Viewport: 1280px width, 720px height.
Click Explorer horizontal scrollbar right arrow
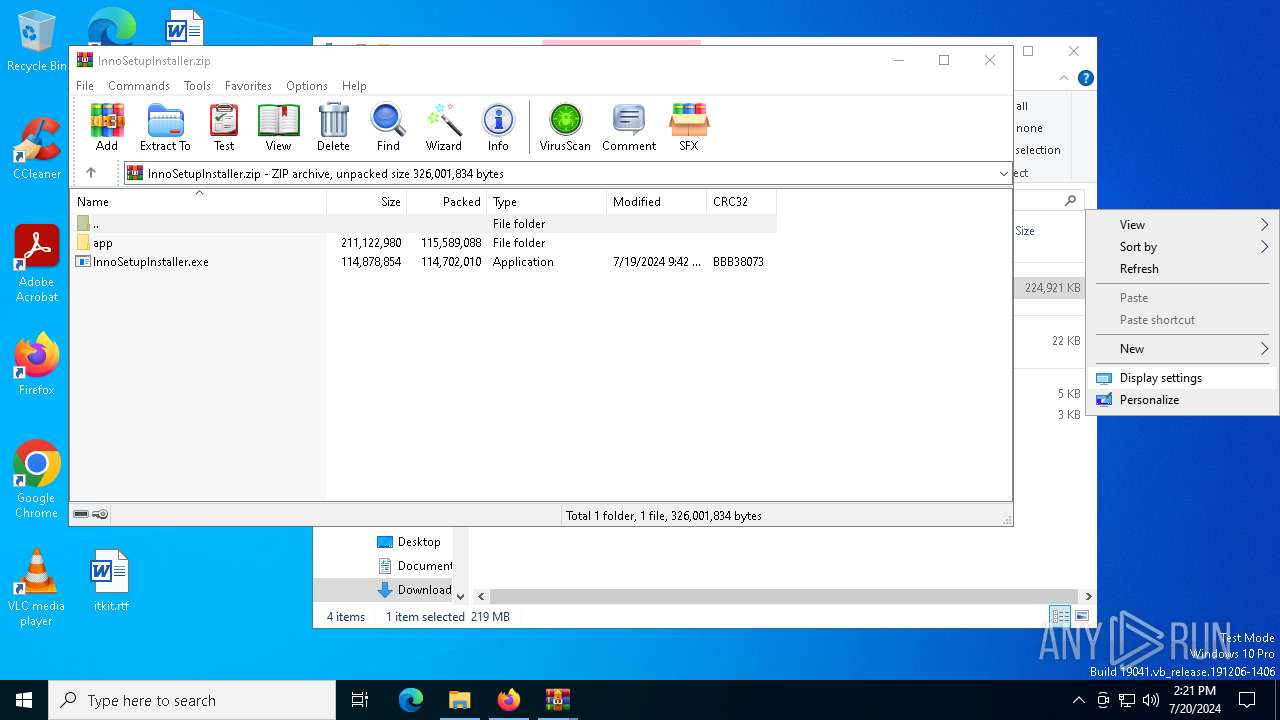click(1088, 596)
